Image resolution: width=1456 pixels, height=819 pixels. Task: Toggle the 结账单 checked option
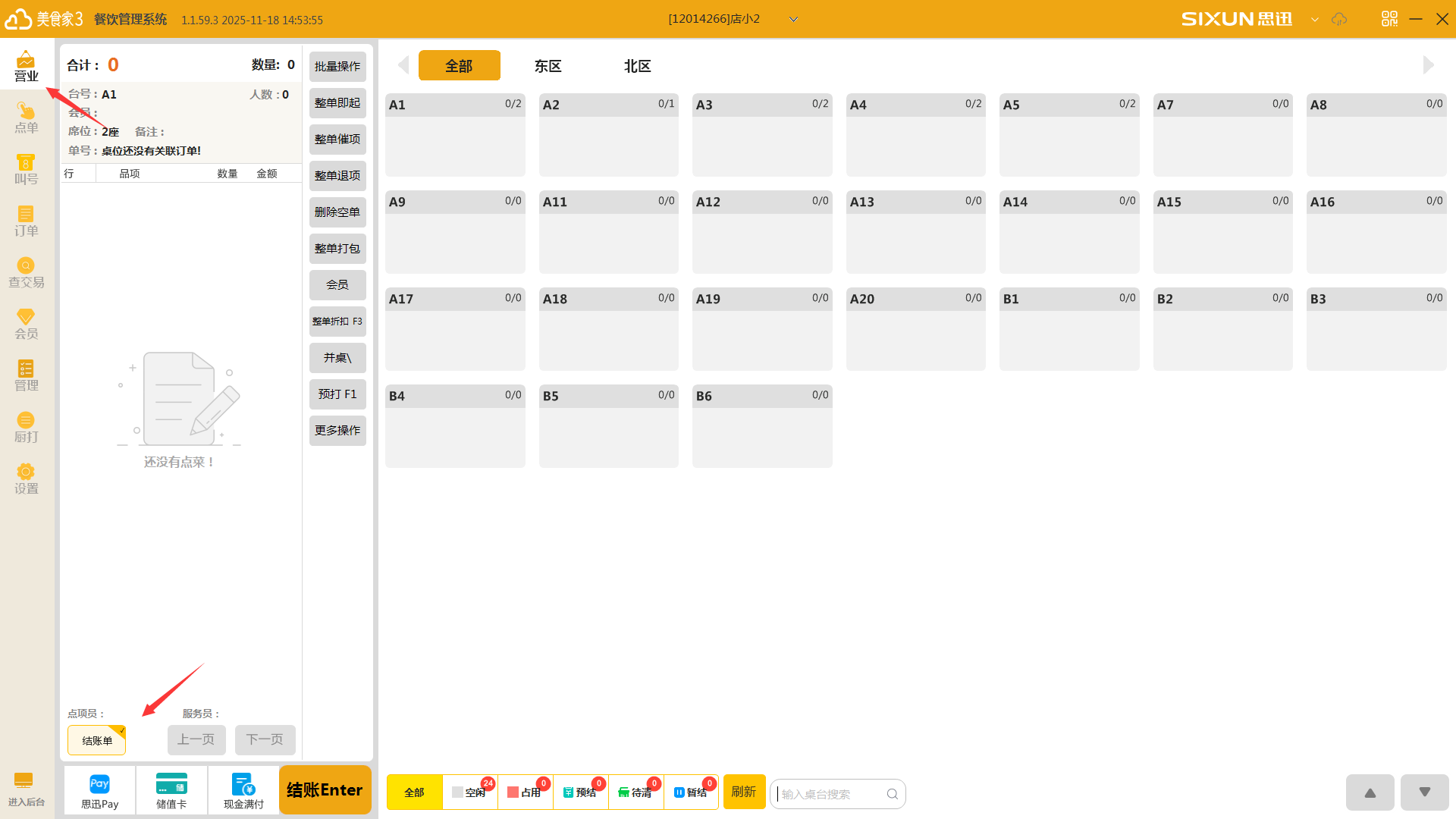(x=96, y=740)
